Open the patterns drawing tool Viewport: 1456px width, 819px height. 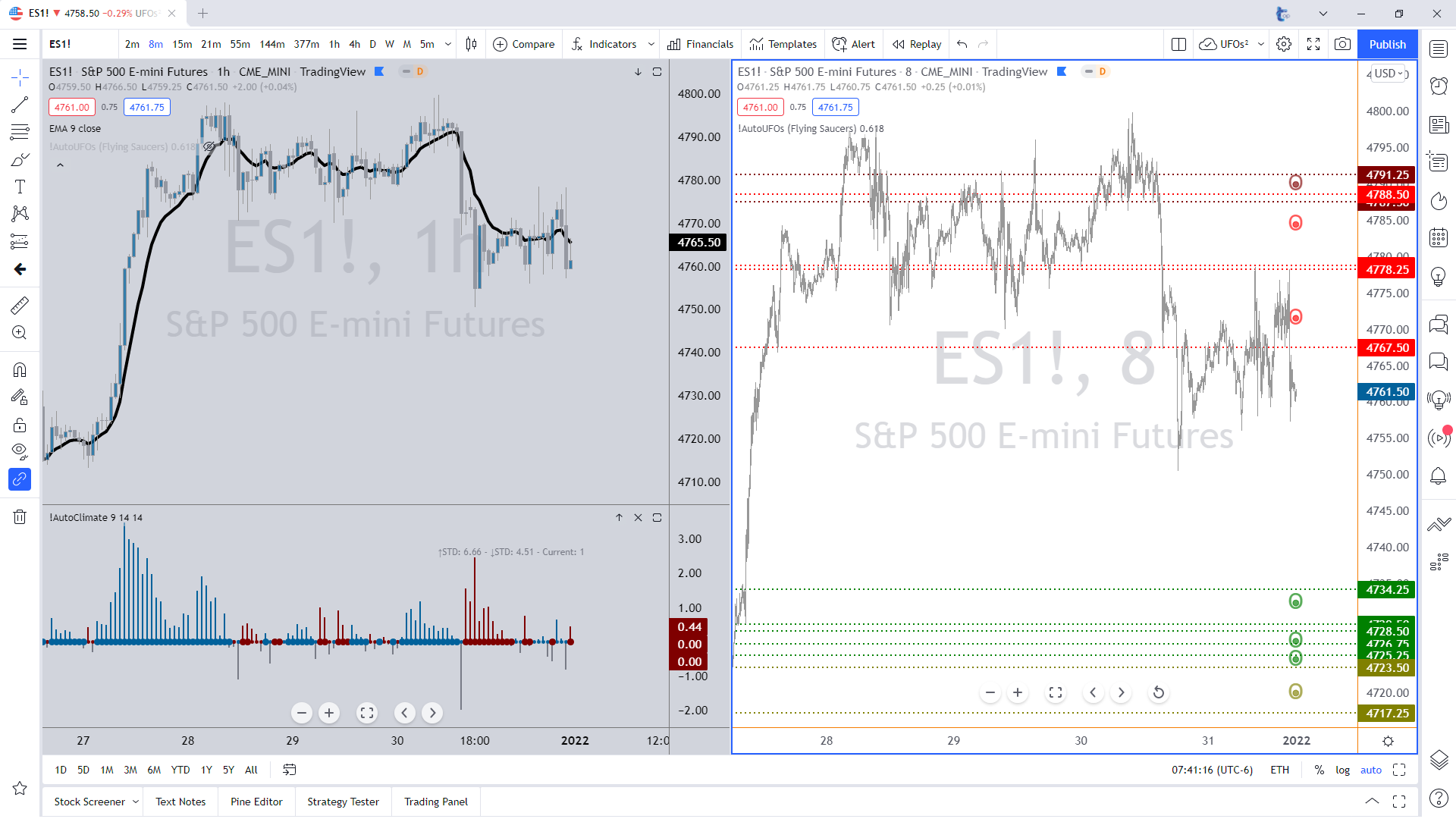tap(20, 214)
